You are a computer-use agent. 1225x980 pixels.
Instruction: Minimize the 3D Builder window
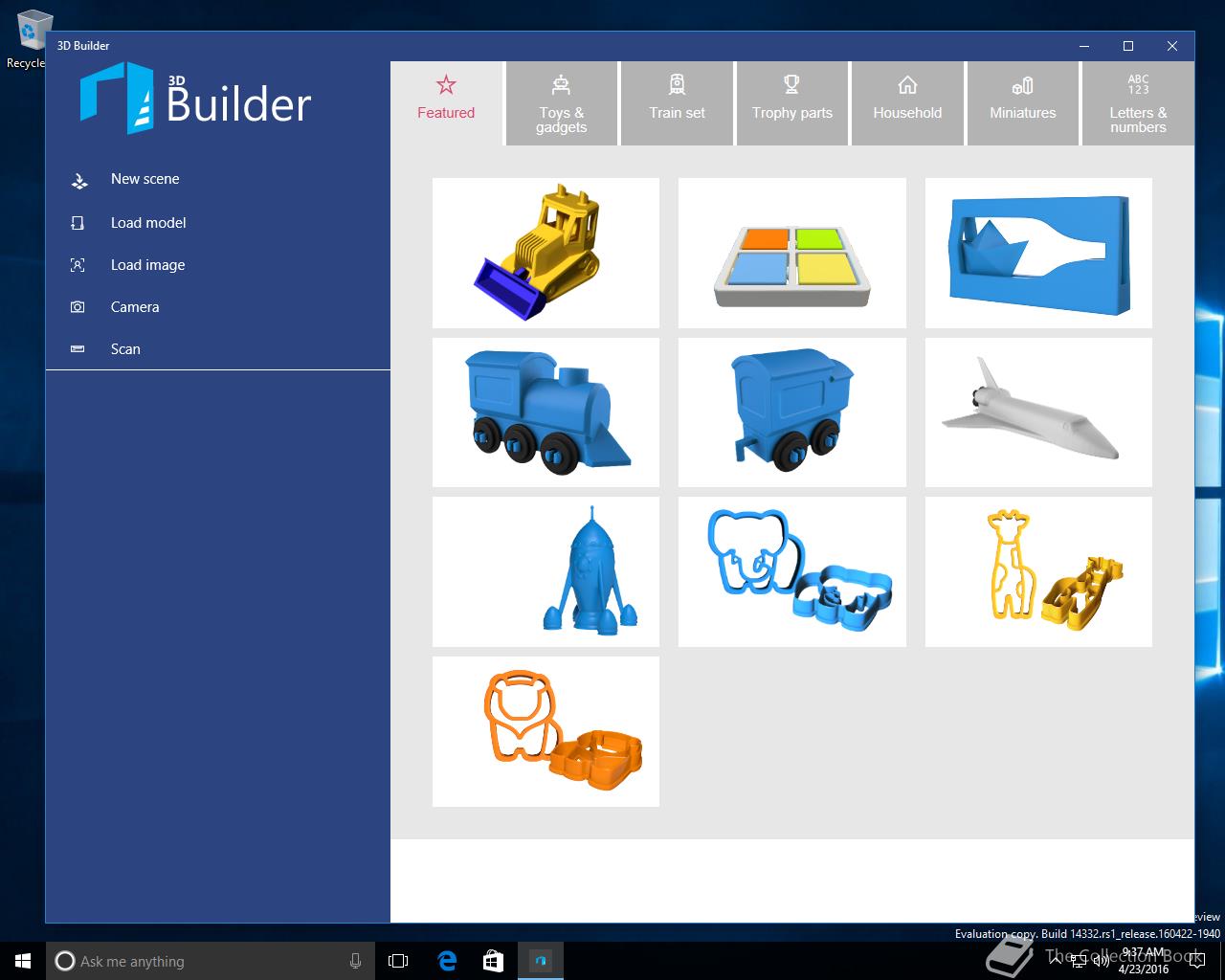pos(1084,46)
